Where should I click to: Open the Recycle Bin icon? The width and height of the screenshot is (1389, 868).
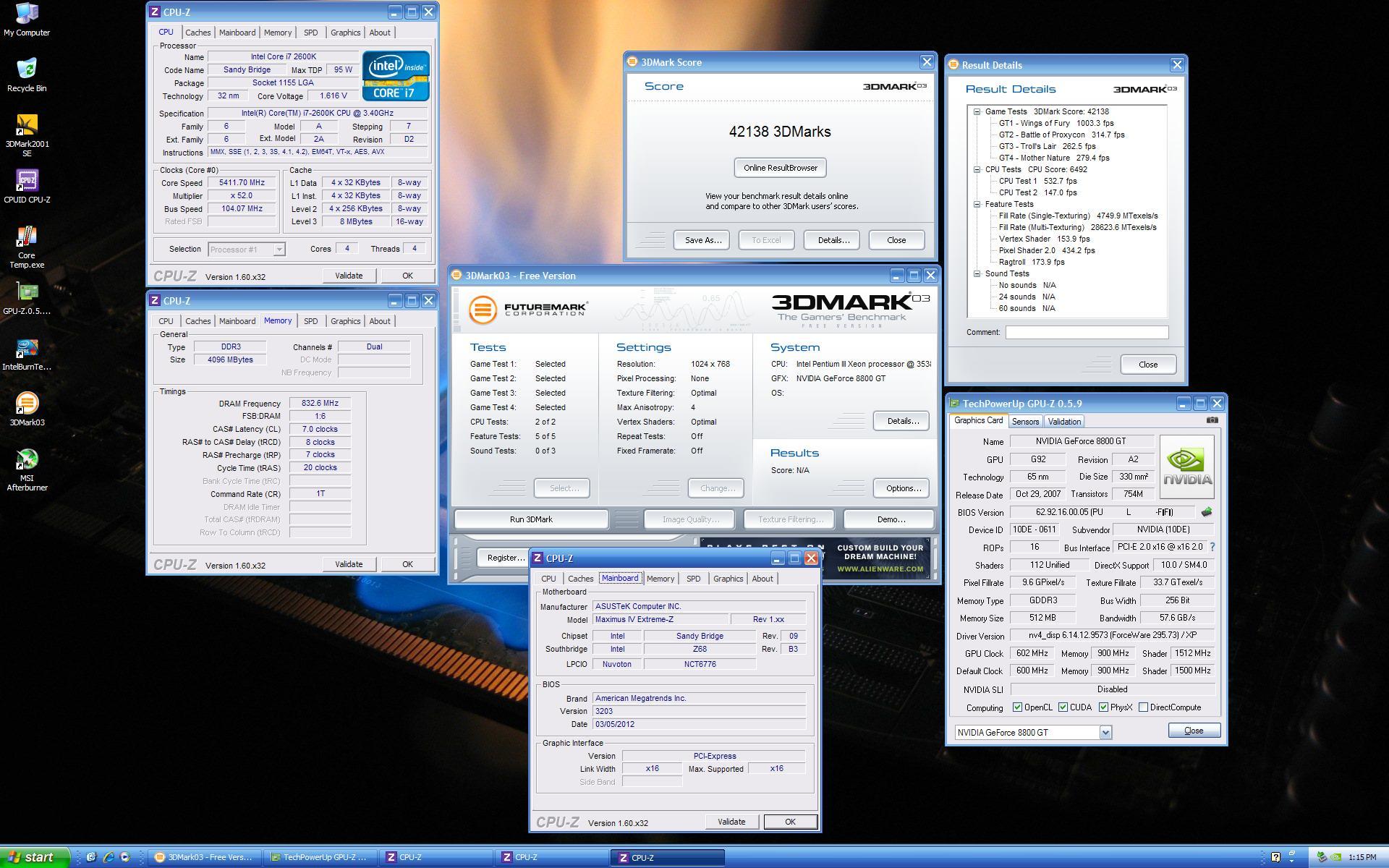click(x=27, y=75)
